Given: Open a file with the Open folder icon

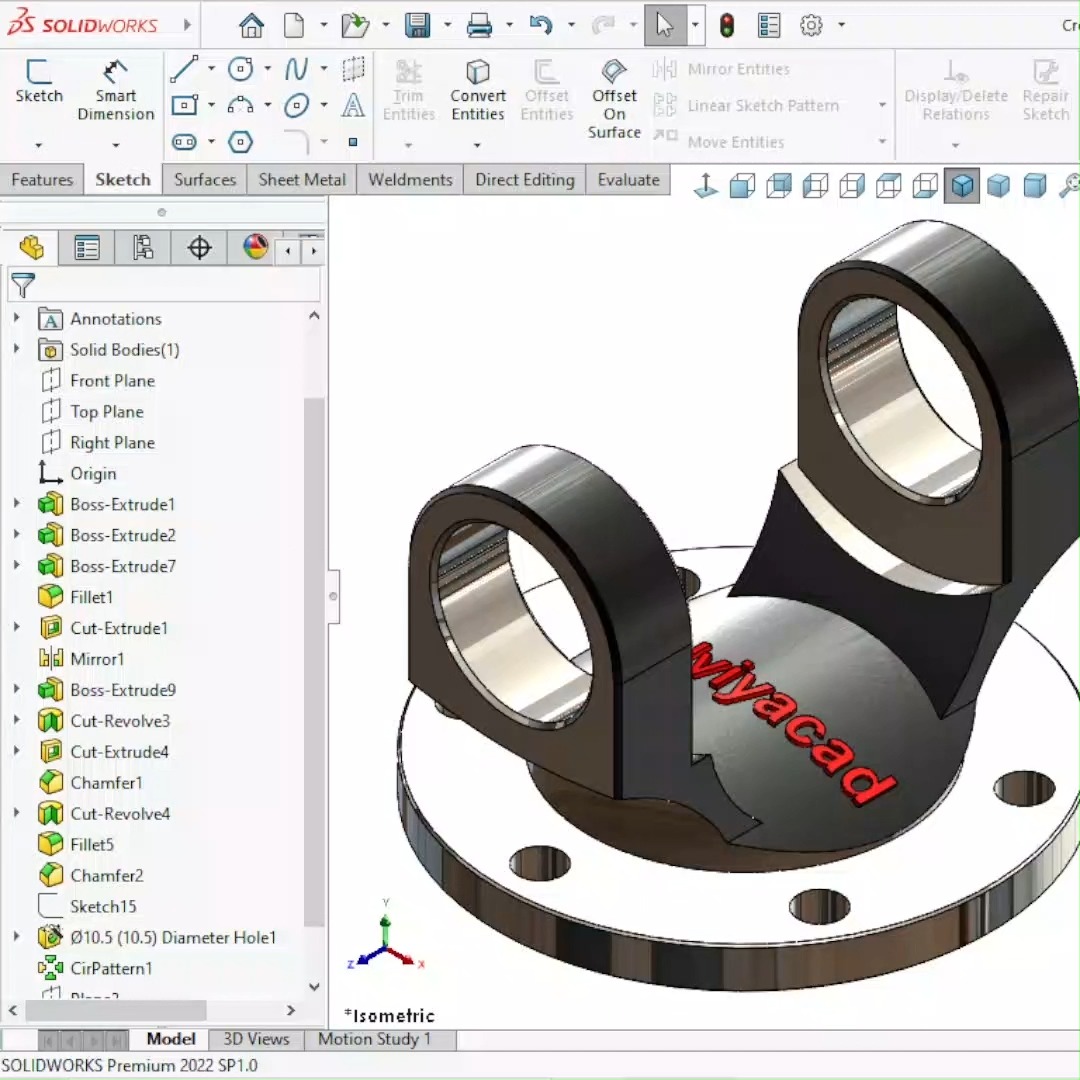Looking at the screenshot, I should click(355, 25).
